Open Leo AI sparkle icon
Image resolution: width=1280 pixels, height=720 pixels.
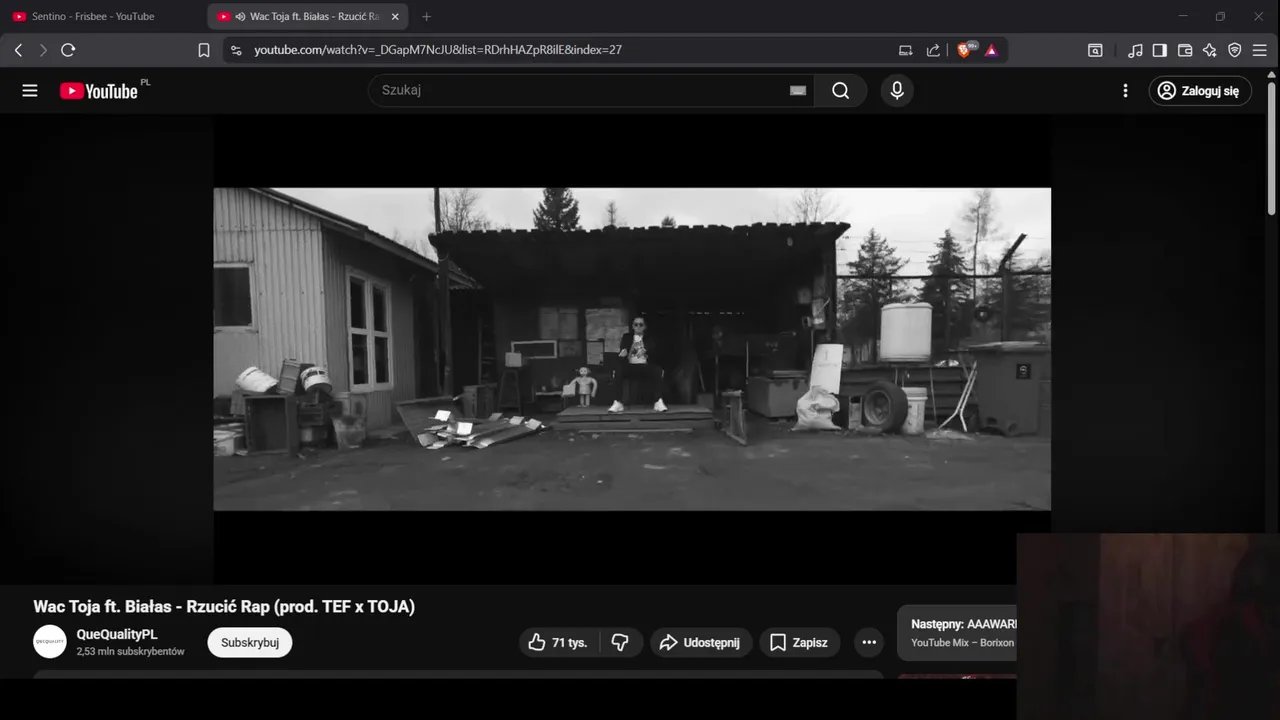tap(1210, 50)
